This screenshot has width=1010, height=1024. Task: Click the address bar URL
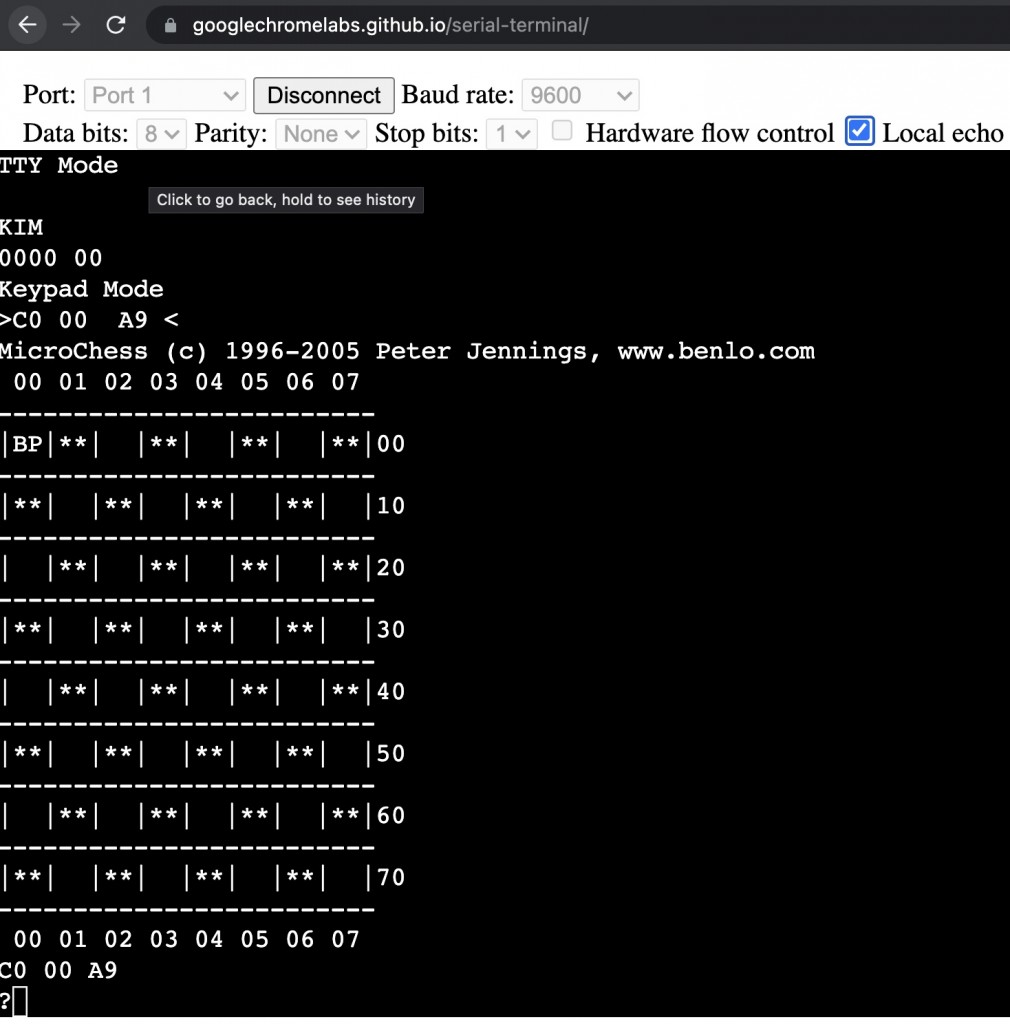[390, 26]
